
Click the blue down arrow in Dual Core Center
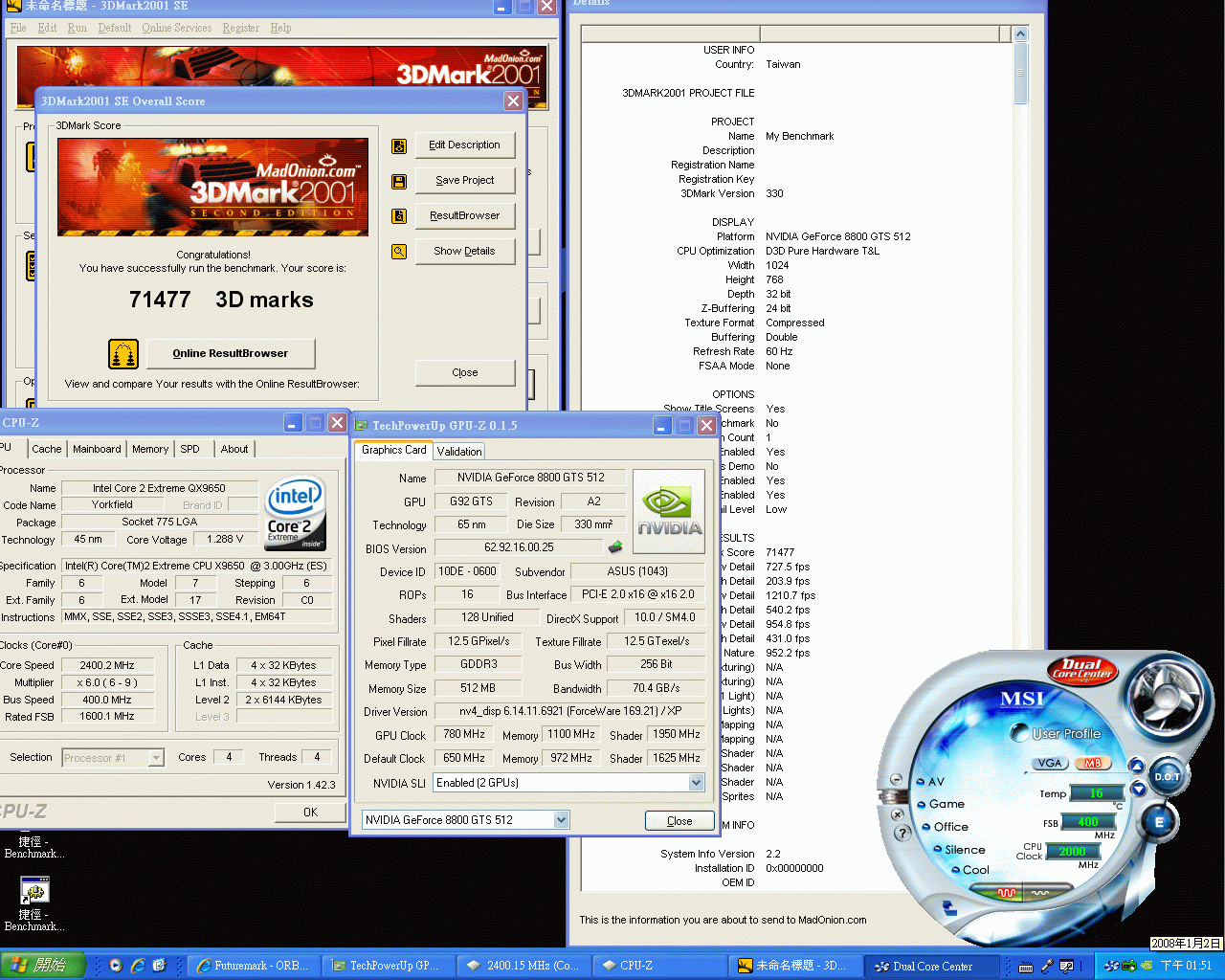(1138, 790)
